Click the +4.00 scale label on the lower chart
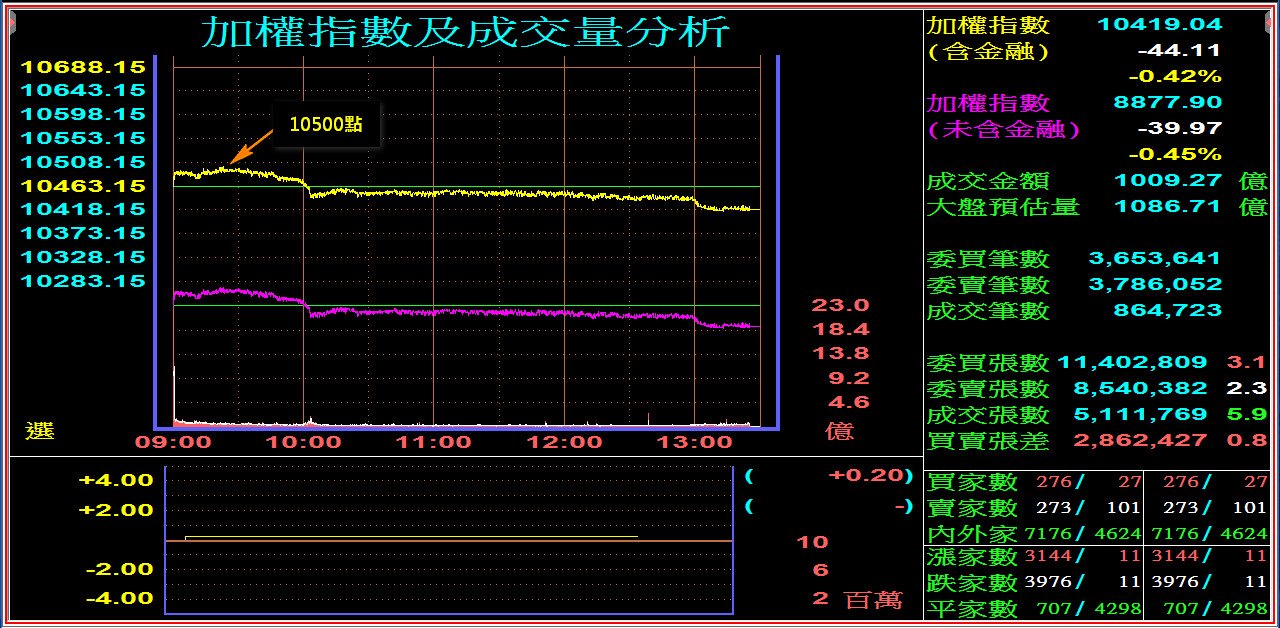This screenshot has width=1280, height=628. [x=117, y=480]
